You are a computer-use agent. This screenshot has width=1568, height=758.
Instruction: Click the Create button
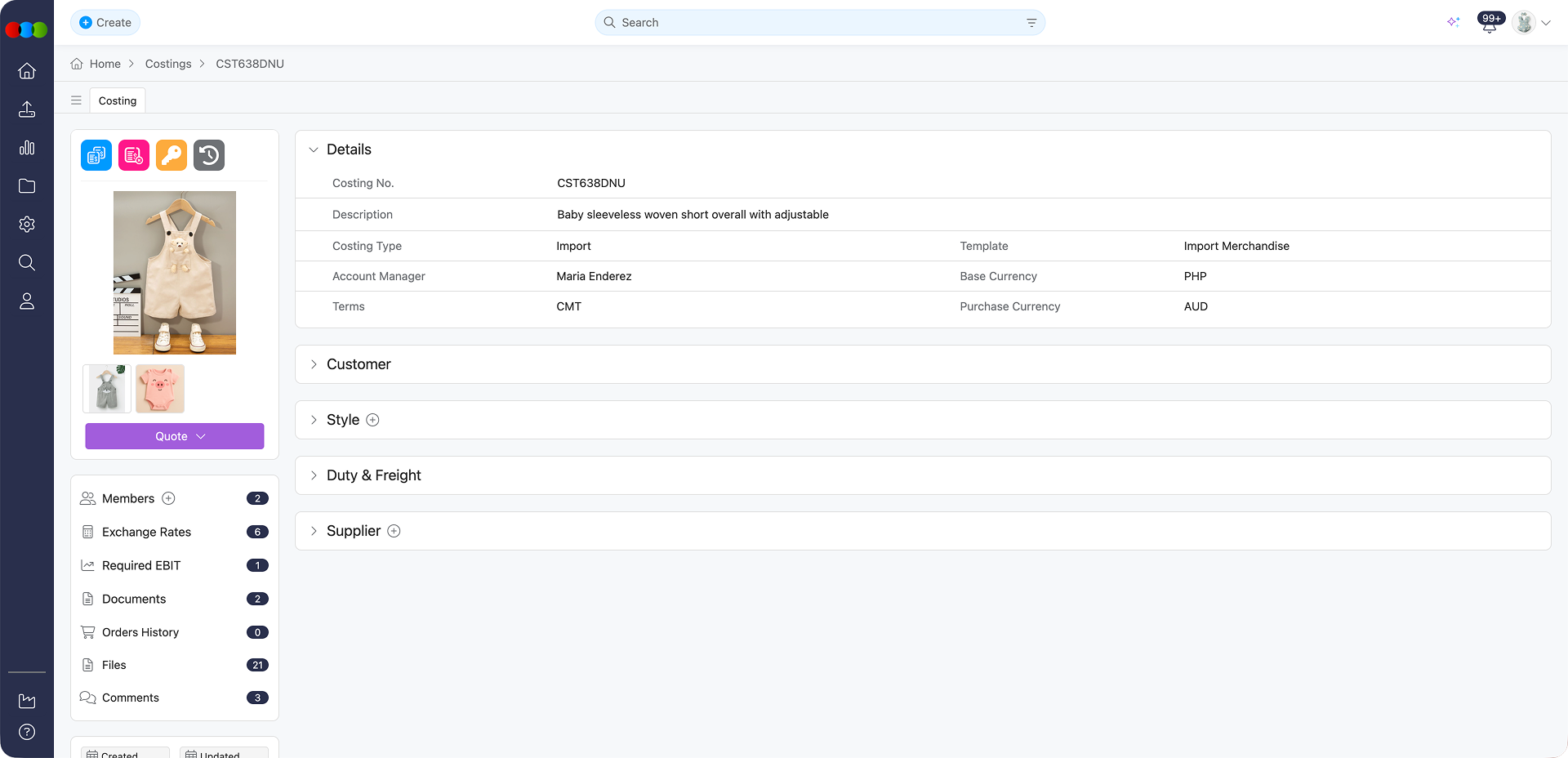(x=105, y=22)
